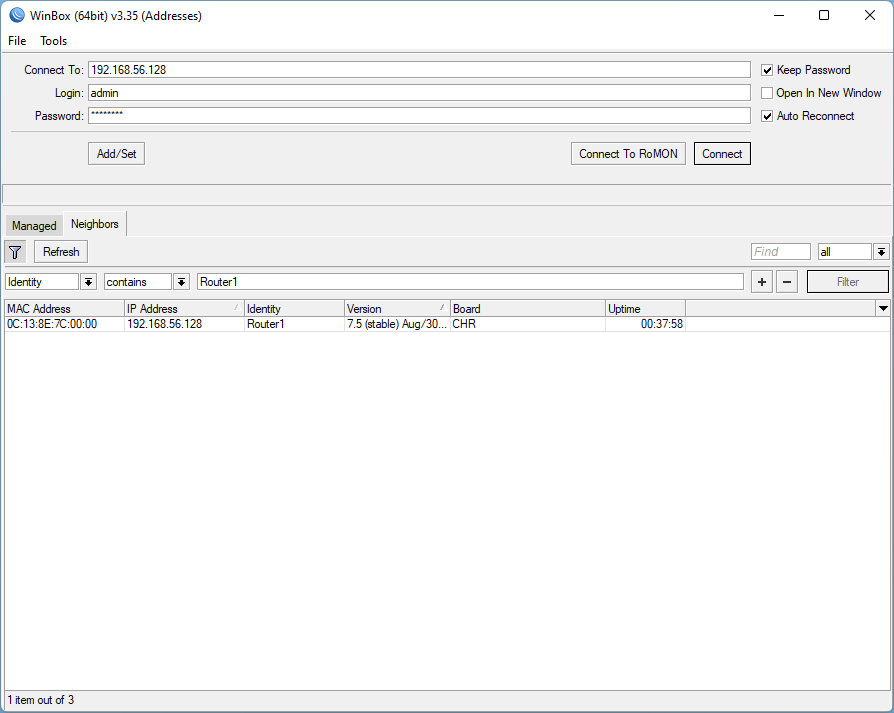Screen dimensions: 894x713
Task: Open the File menu
Action: pos(16,41)
